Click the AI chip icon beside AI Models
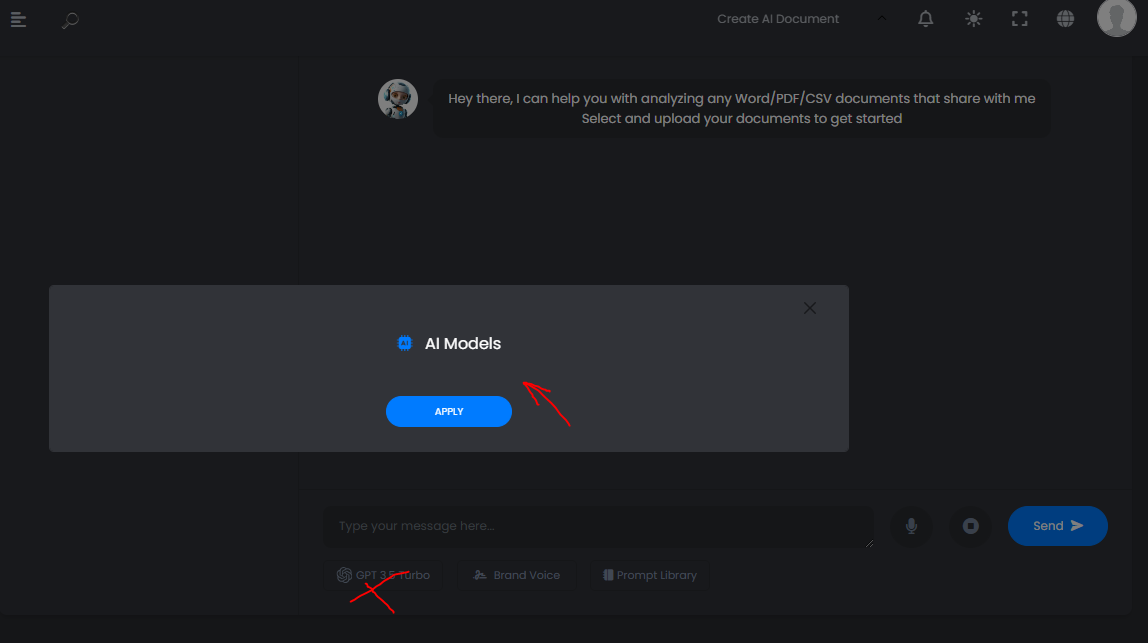 pyautogui.click(x=404, y=343)
